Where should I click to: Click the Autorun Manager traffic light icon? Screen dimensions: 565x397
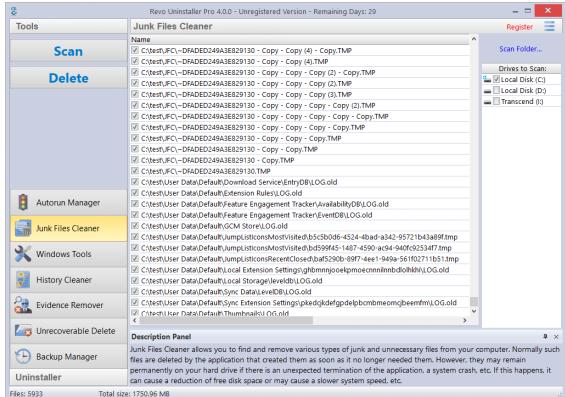pyautogui.click(x=23, y=202)
